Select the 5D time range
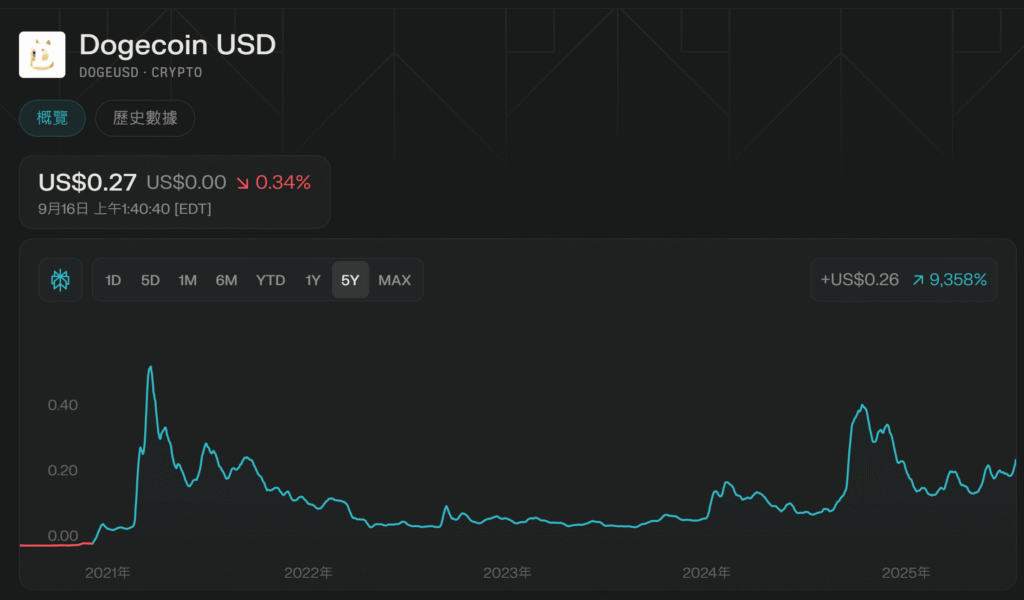Screen dimensions: 1024x600 click(150, 280)
